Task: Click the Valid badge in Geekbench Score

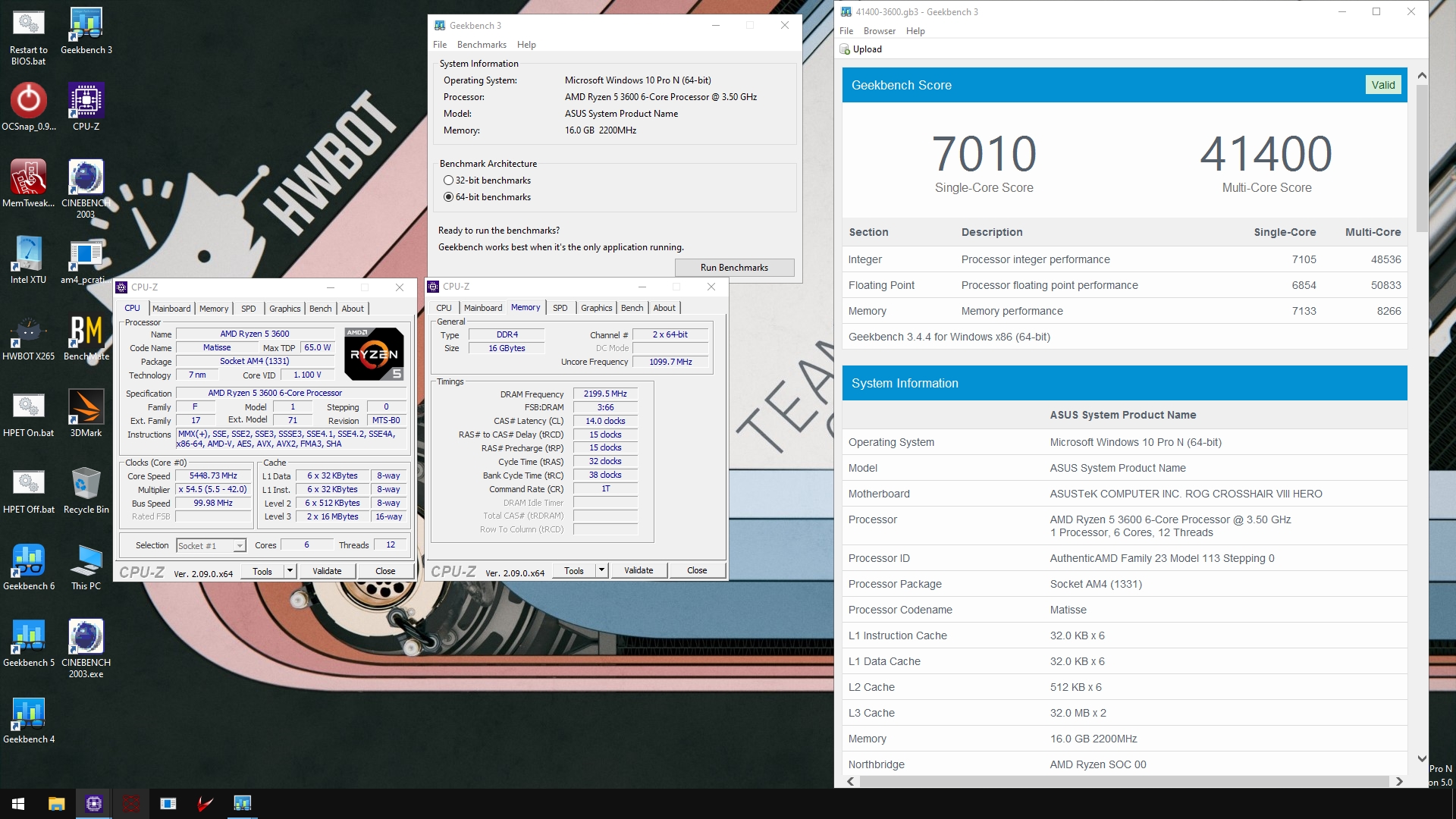Action: (1383, 85)
